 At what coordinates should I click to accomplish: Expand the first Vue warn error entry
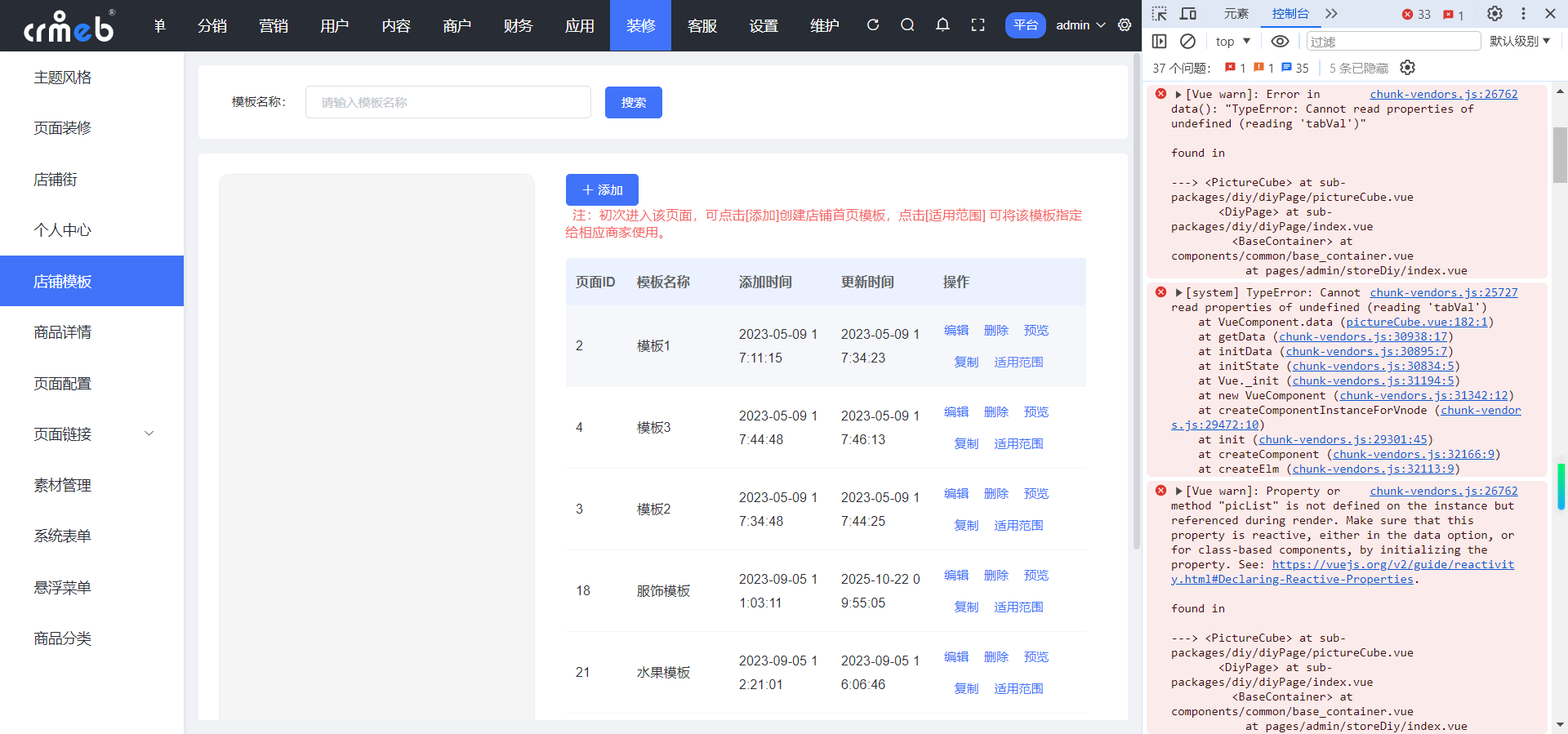pos(1178,95)
